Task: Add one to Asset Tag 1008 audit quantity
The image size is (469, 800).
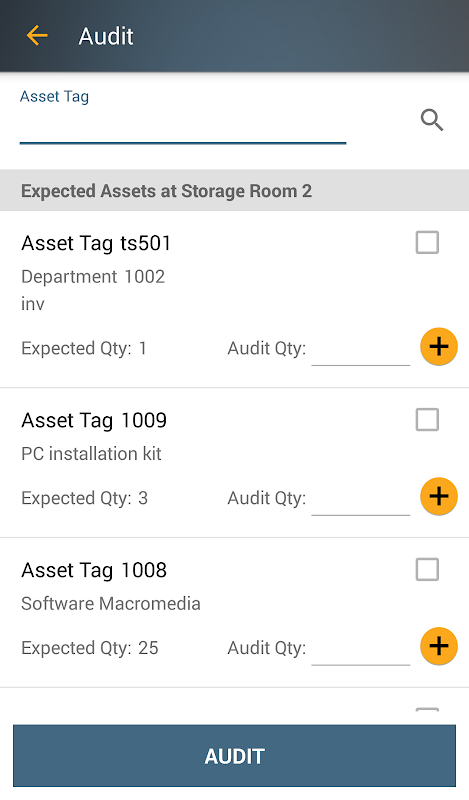Action: point(439,646)
